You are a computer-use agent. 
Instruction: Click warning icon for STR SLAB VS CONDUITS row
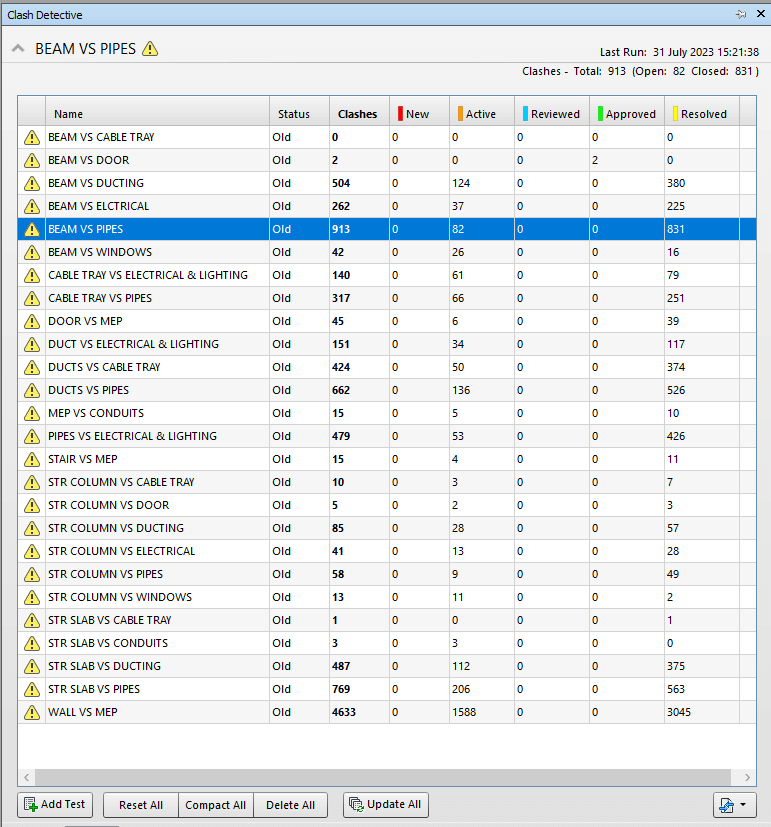[32, 643]
